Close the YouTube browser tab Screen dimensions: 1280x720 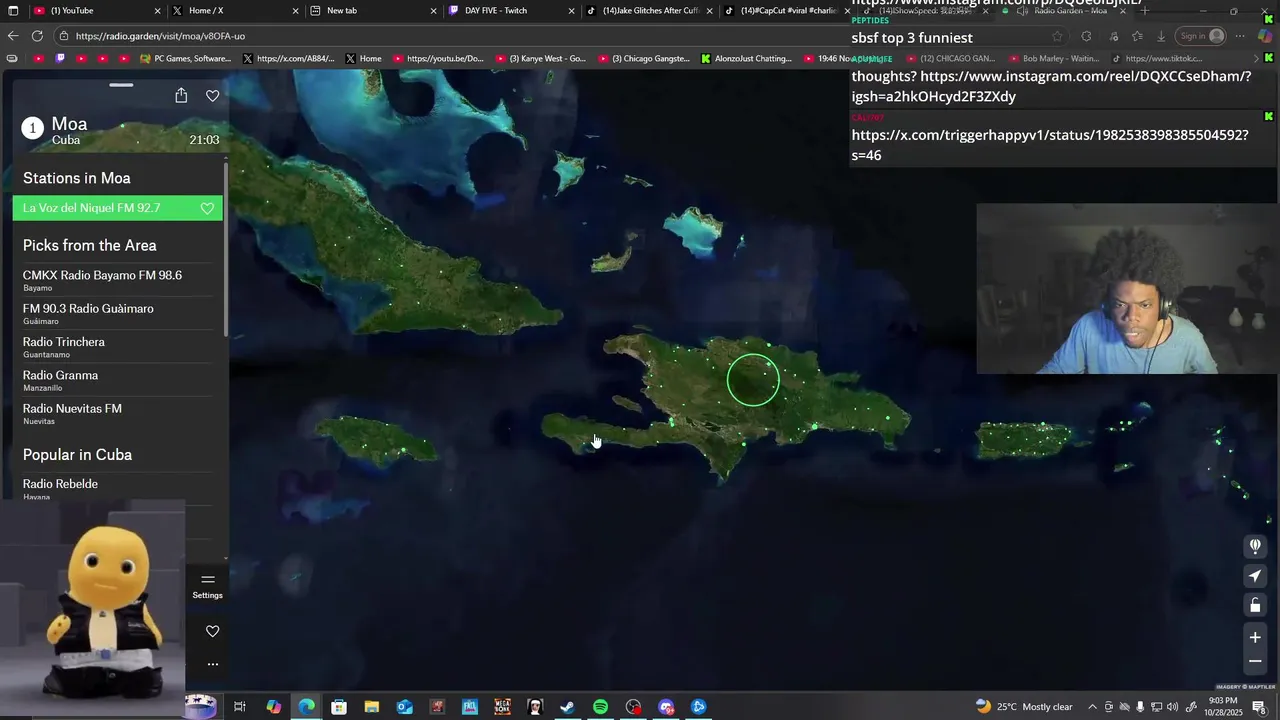coord(157,11)
